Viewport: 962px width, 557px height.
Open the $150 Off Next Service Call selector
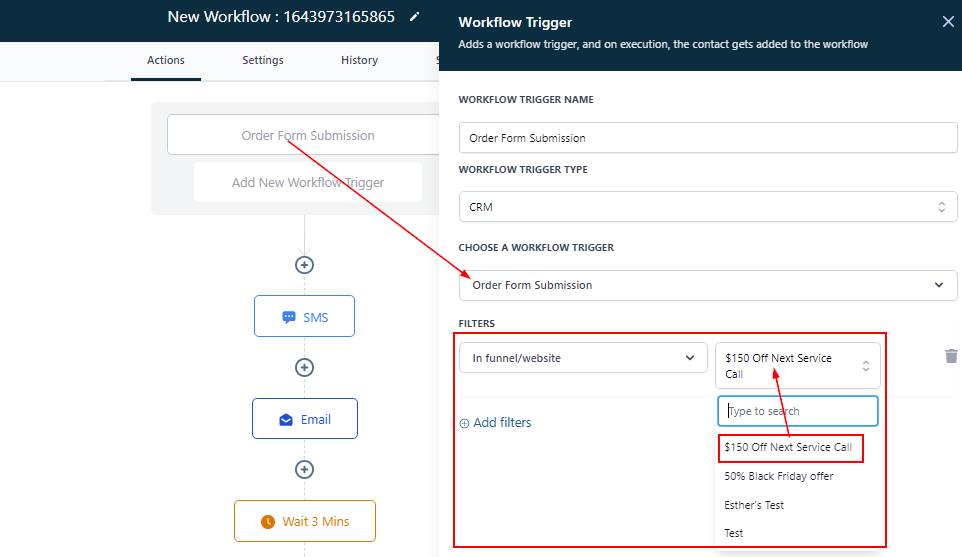tap(797, 366)
